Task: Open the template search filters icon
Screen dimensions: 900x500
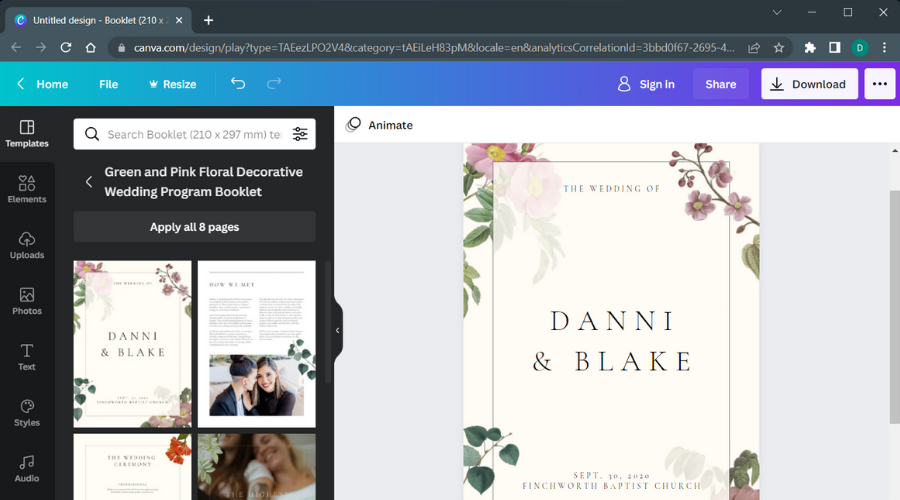Action: coord(300,134)
